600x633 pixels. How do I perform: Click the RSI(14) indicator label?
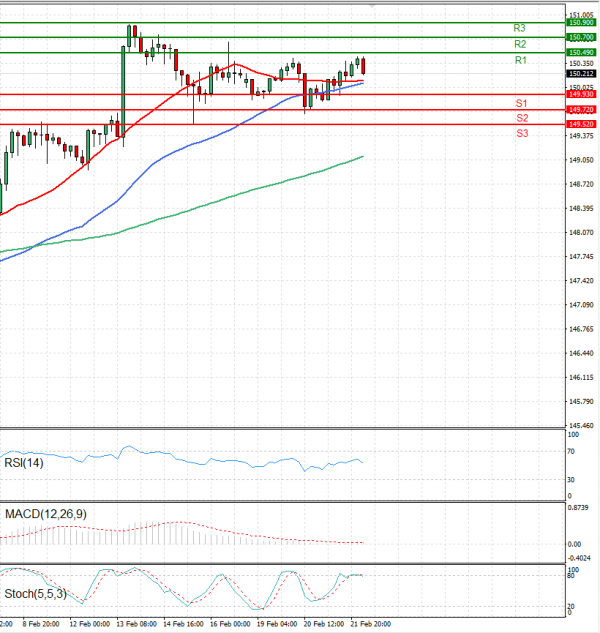(24, 463)
